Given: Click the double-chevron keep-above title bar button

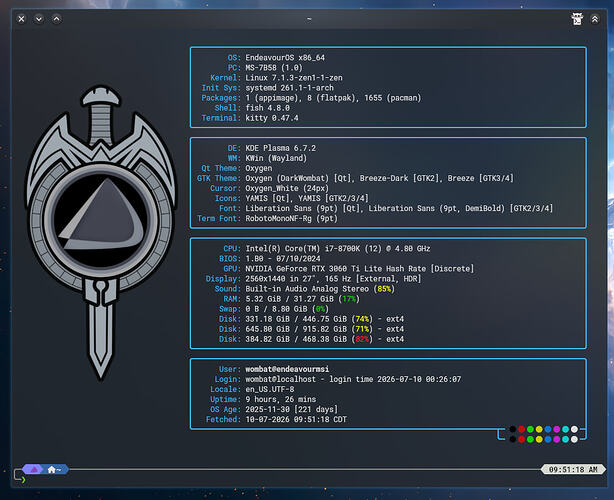Looking at the screenshot, I should [x=595, y=19].
